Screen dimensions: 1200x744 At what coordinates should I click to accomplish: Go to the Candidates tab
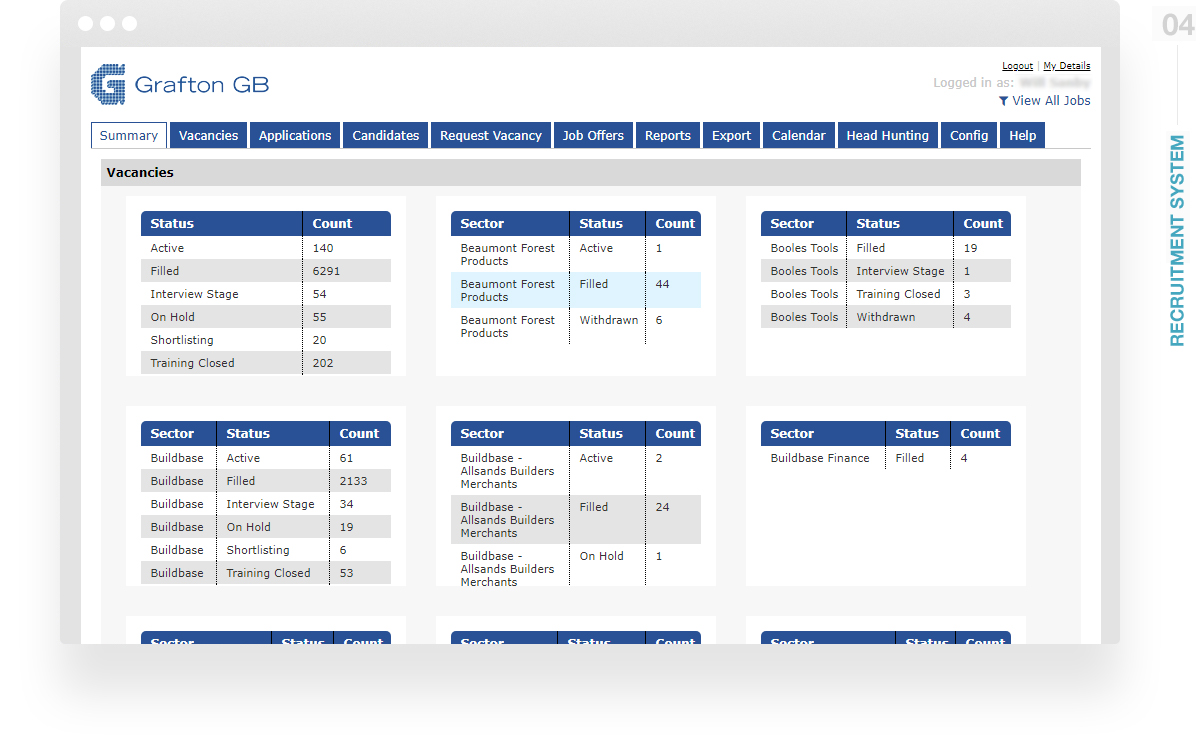386,136
